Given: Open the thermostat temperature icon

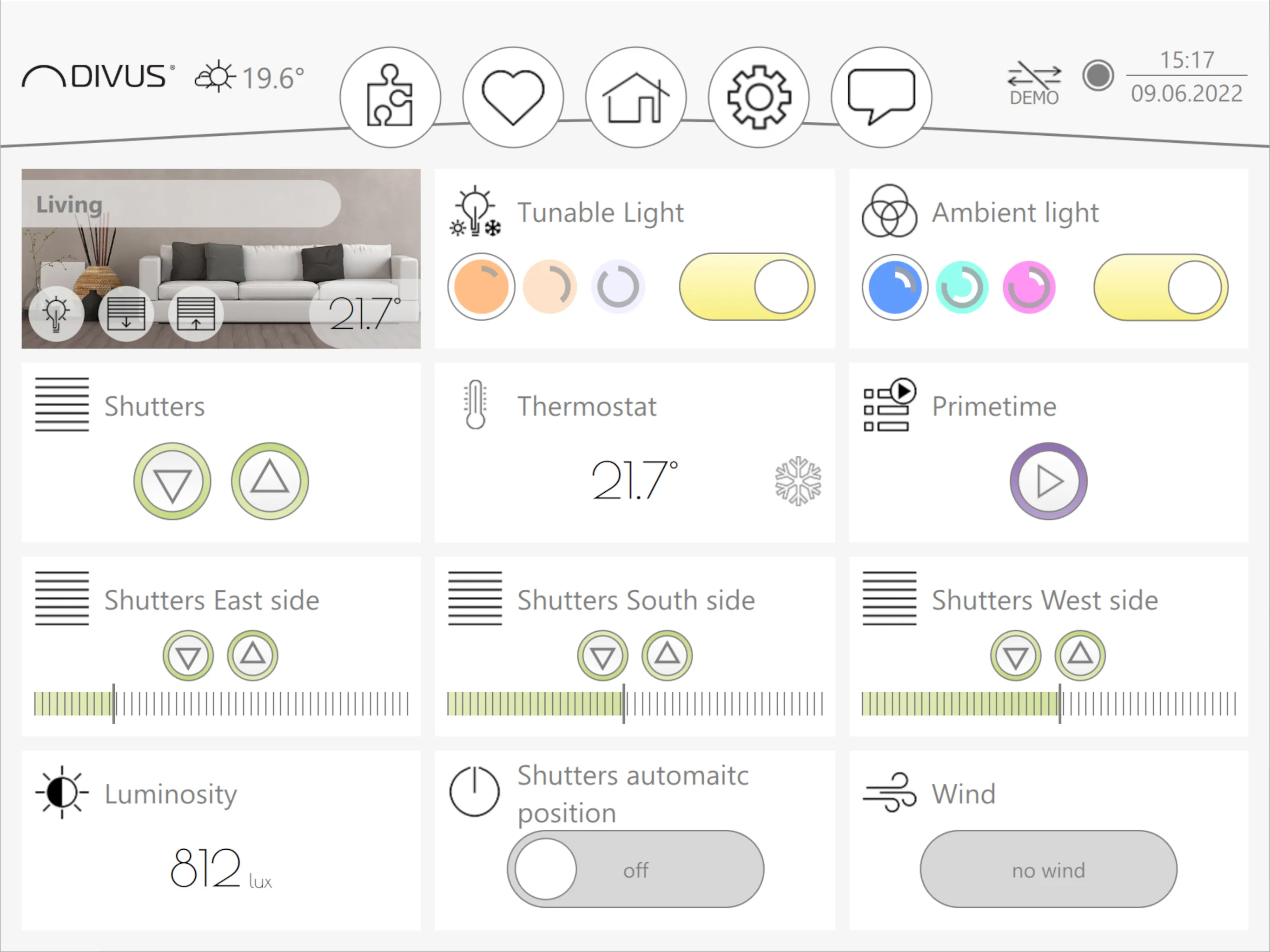Looking at the screenshot, I should (475, 405).
